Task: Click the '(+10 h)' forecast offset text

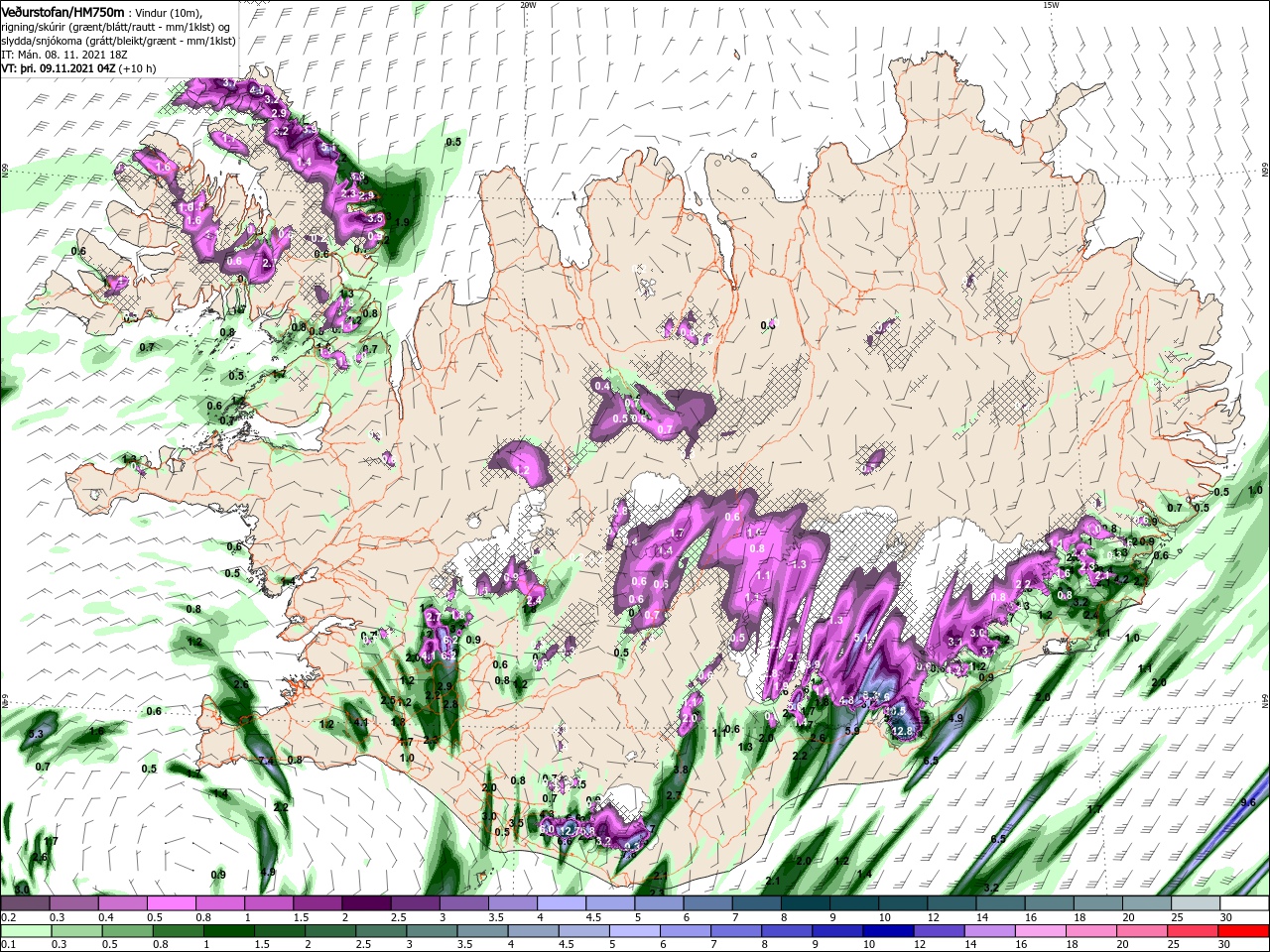Action: (138, 68)
